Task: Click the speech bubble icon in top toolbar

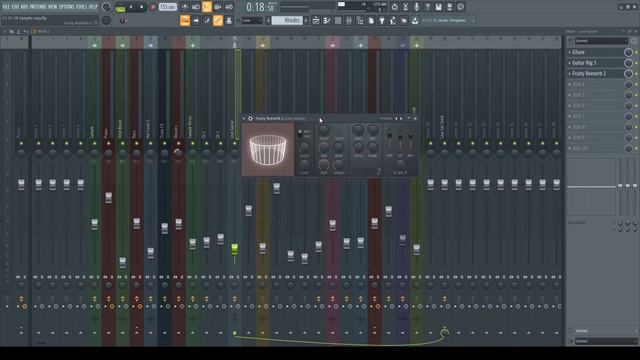Action: tap(460, 7)
